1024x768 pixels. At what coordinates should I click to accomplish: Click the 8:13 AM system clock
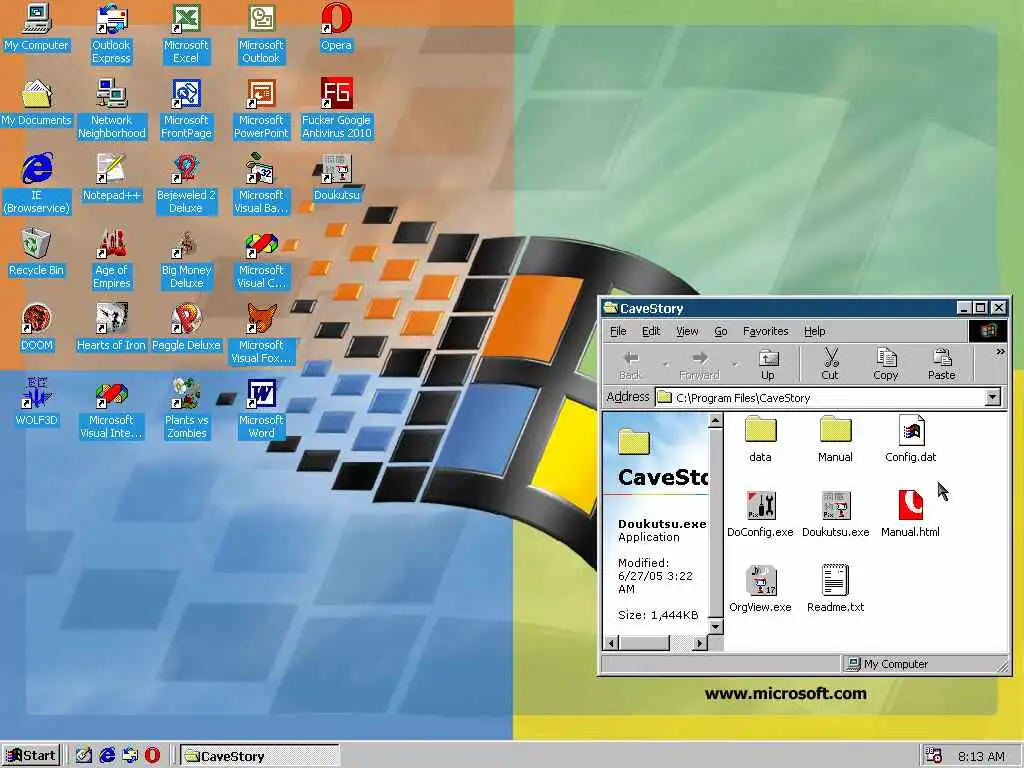pyautogui.click(x=981, y=757)
